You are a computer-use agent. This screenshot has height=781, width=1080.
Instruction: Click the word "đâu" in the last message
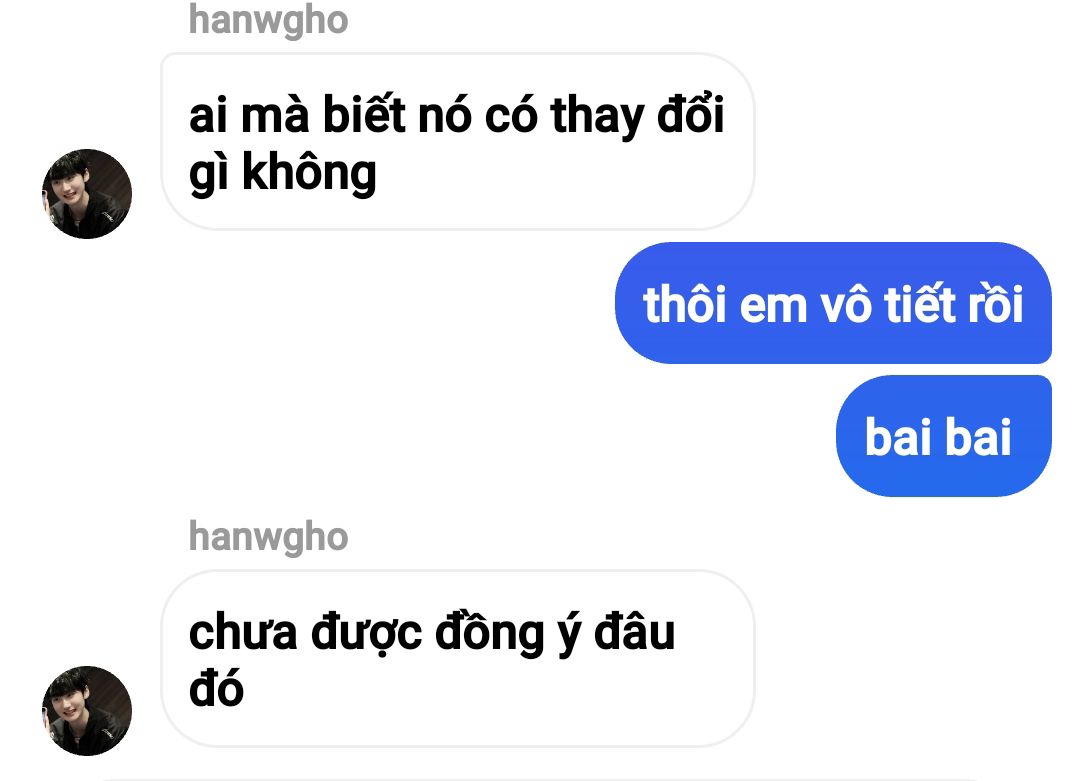[x=634, y=632]
